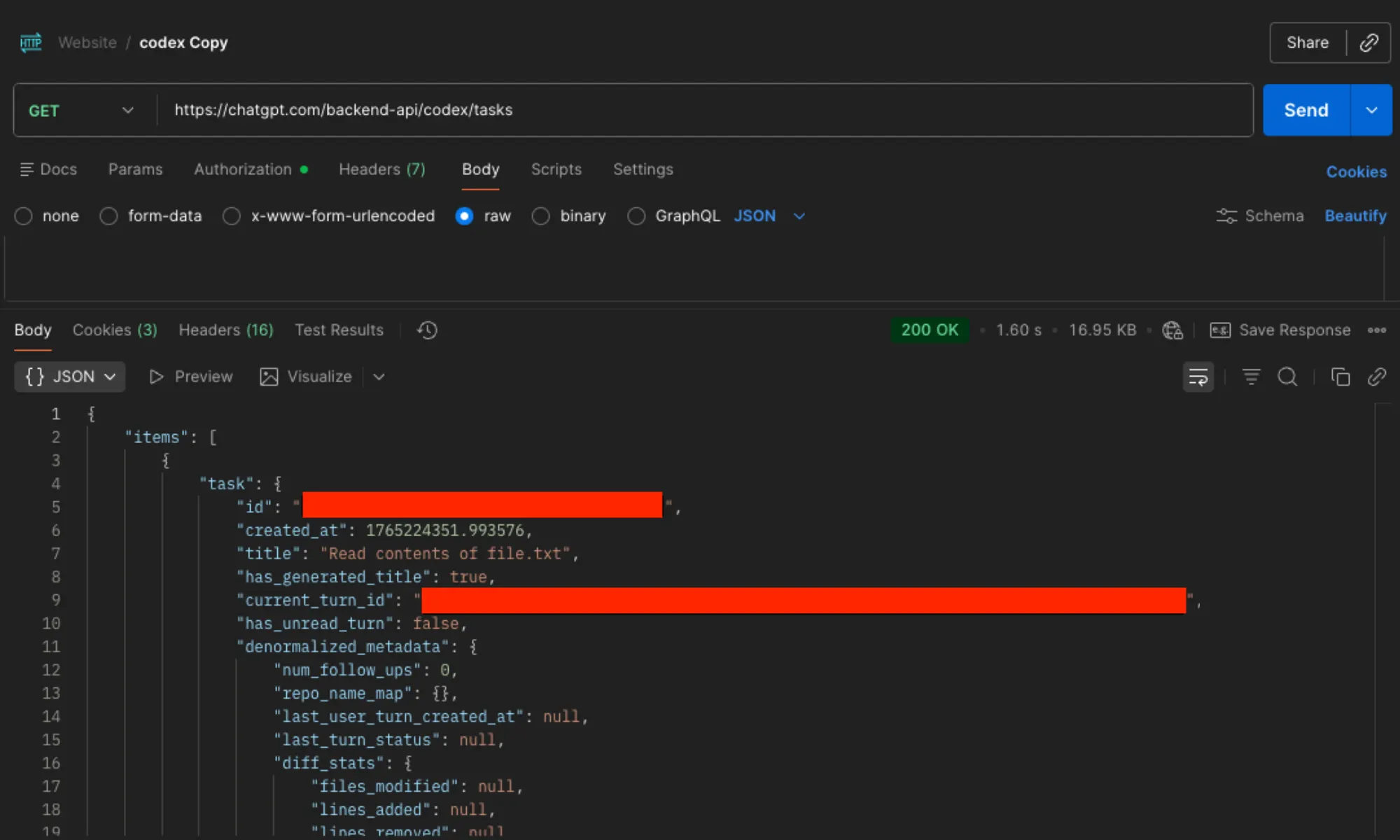Open the response history clock icon
Image resolution: width=1400 pixels, height=840 pixels.
point(427,330)
